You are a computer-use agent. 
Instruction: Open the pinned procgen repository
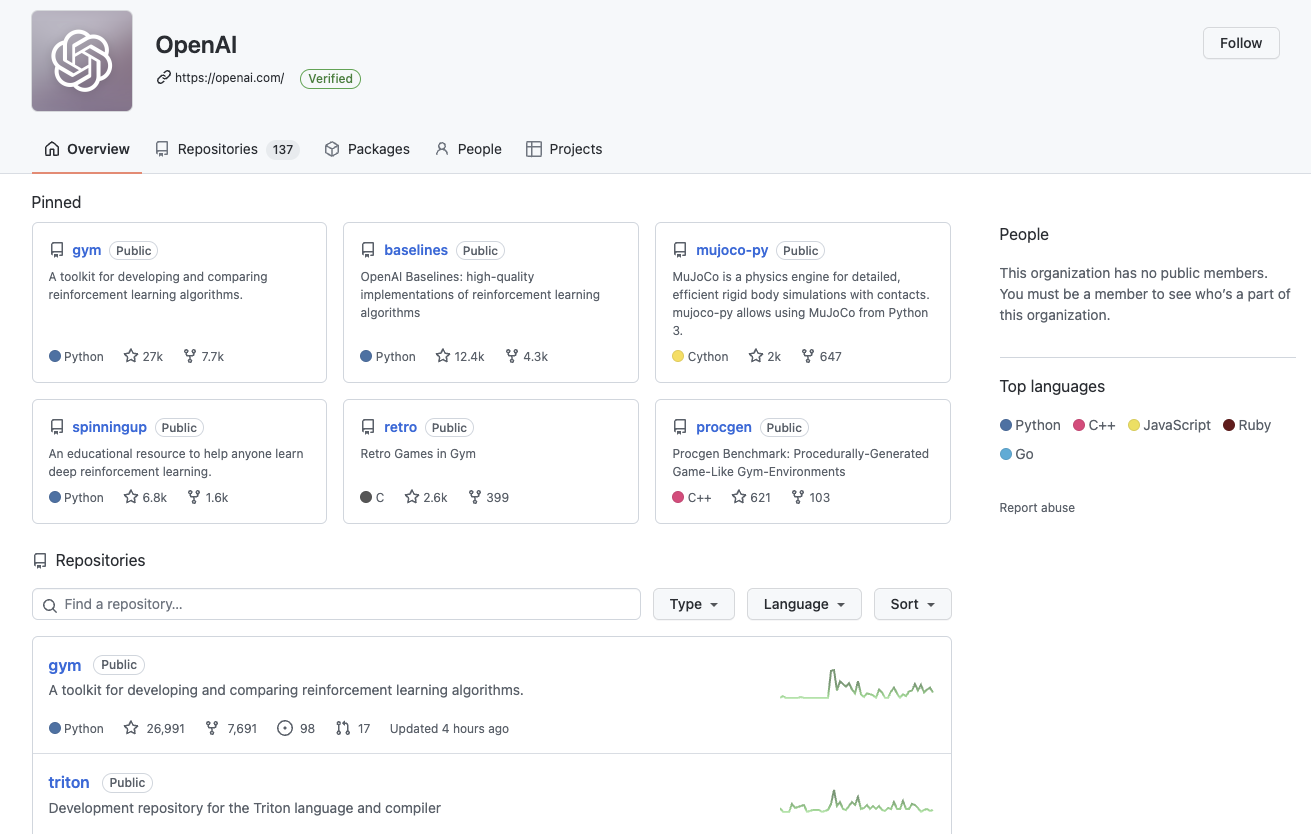point(724,427)
